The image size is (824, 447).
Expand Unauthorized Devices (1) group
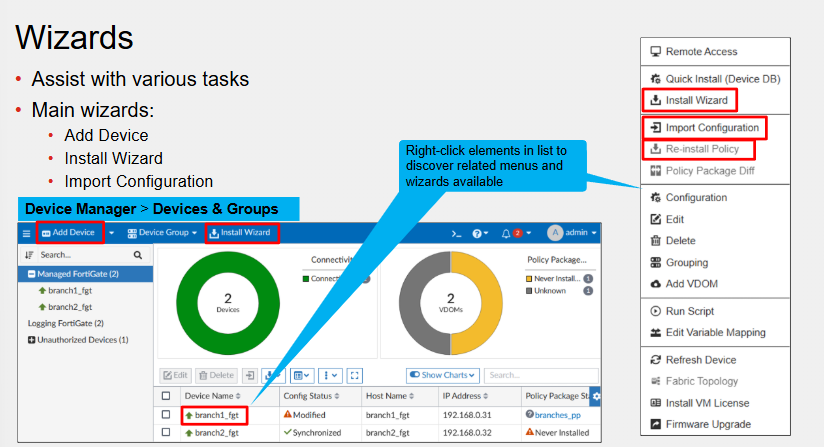click(32, 340)
